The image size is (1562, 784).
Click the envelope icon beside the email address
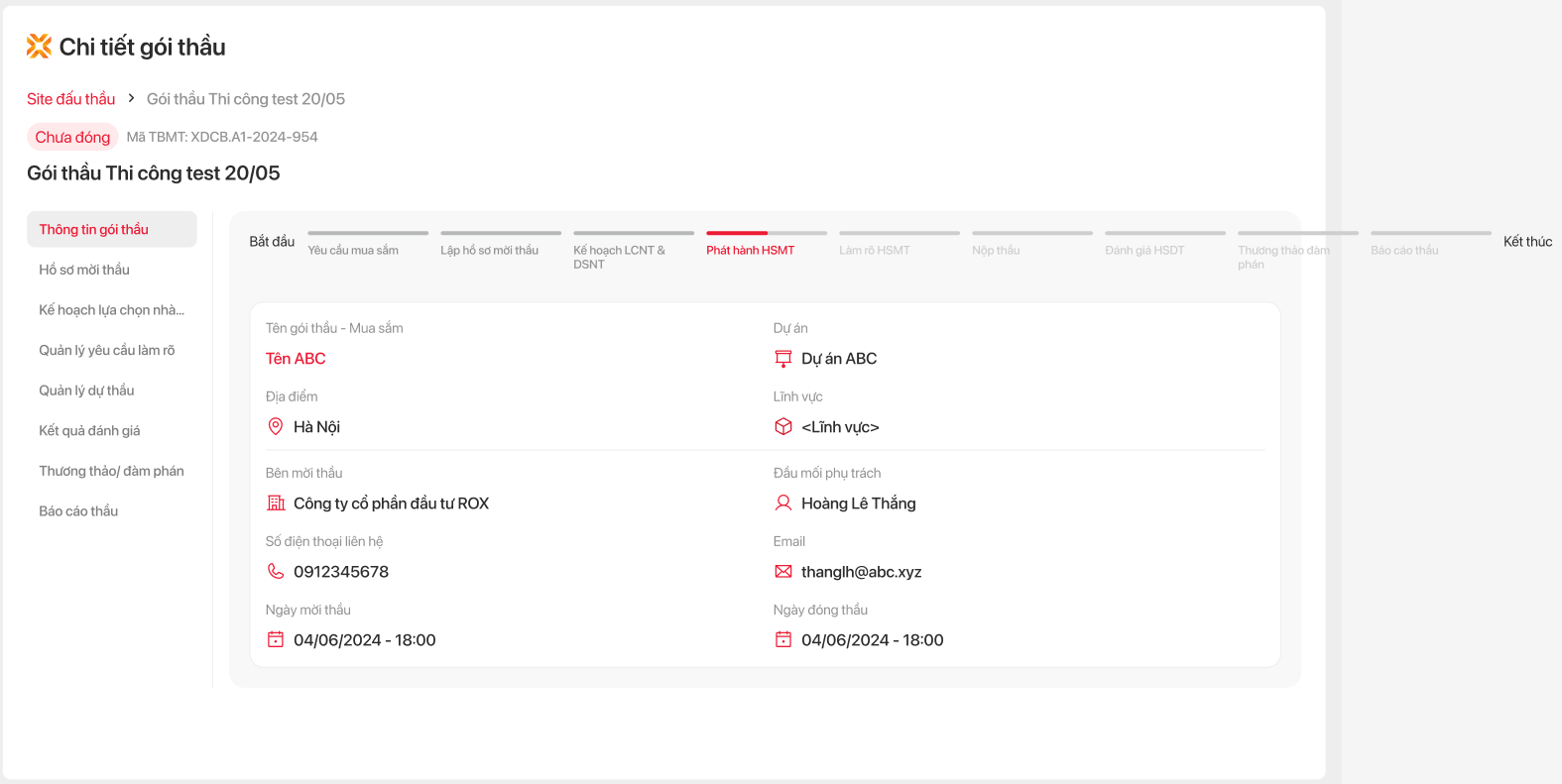pos(782,572)
